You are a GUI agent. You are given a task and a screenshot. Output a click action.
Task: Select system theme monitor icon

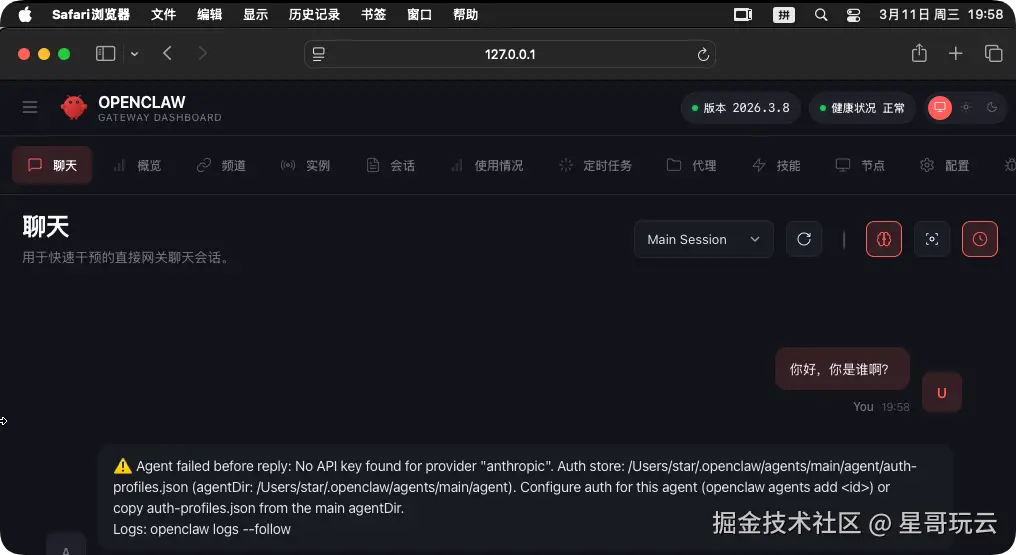pos(940,108)
